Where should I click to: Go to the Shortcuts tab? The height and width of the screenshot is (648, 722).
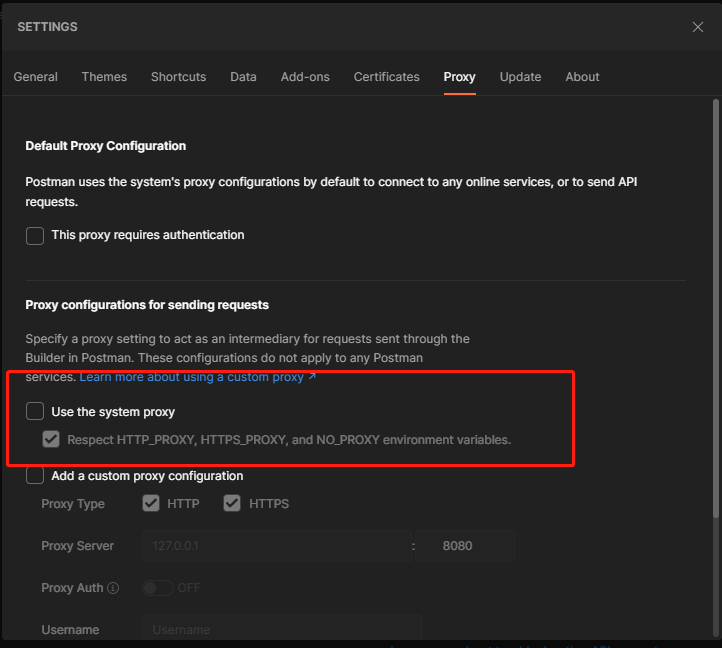click(x=179, y=77)
